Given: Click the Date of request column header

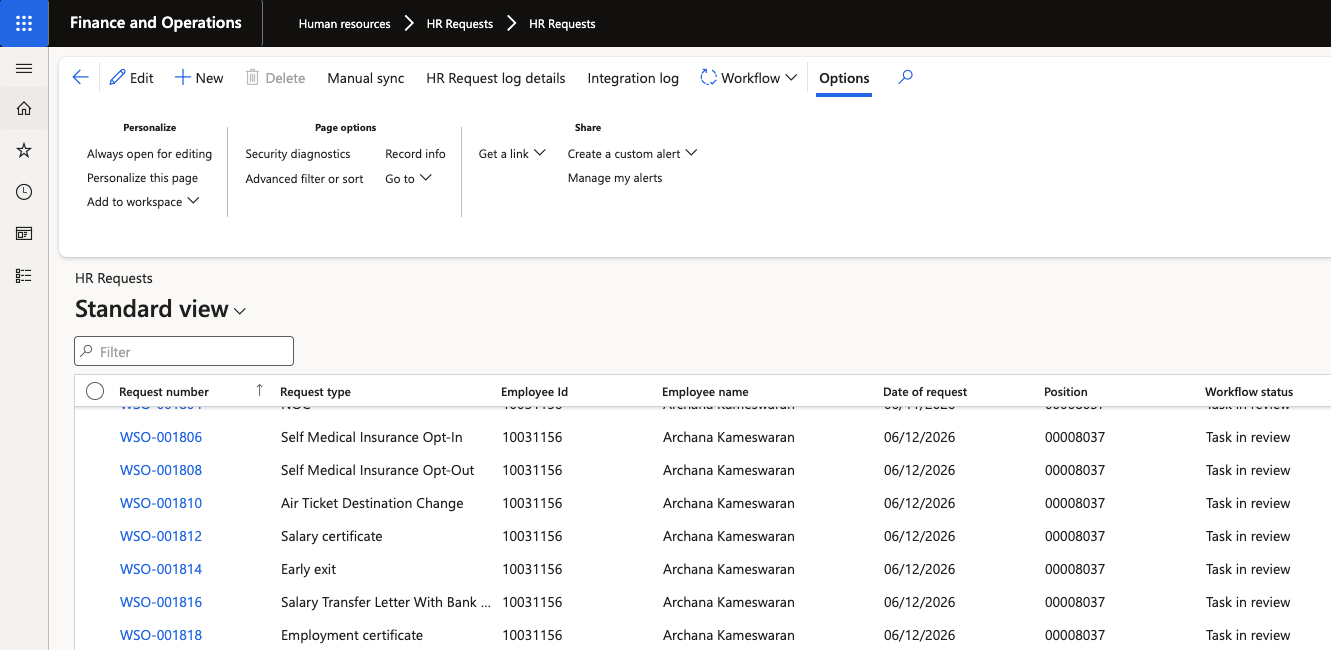Looking at the screenshot, I should (x=925, y=392).
